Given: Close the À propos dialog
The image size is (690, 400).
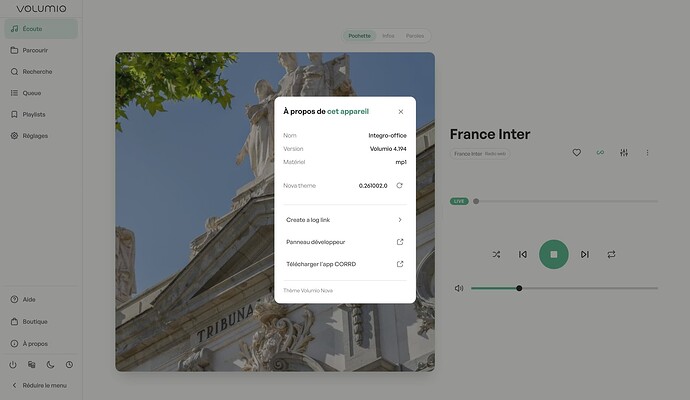Looking at the screenshot, I should tap(400, 112).
